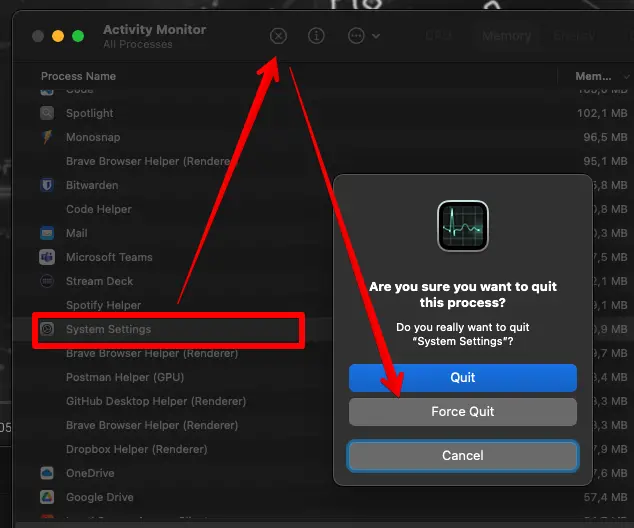
Task: Select the Bitwarden shield icon
Action: (47, 185)
